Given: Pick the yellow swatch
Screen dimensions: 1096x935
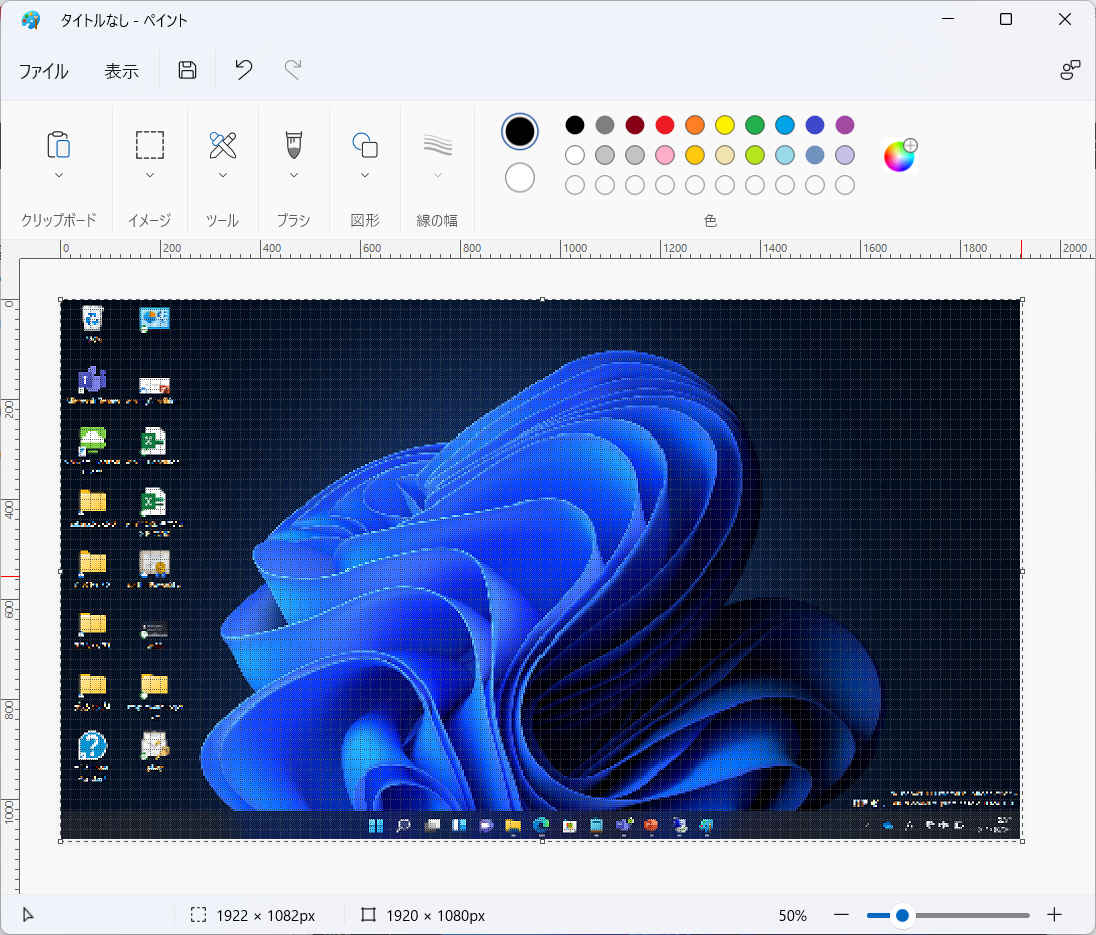Looking at the screenshot, I should pos(725,125).
